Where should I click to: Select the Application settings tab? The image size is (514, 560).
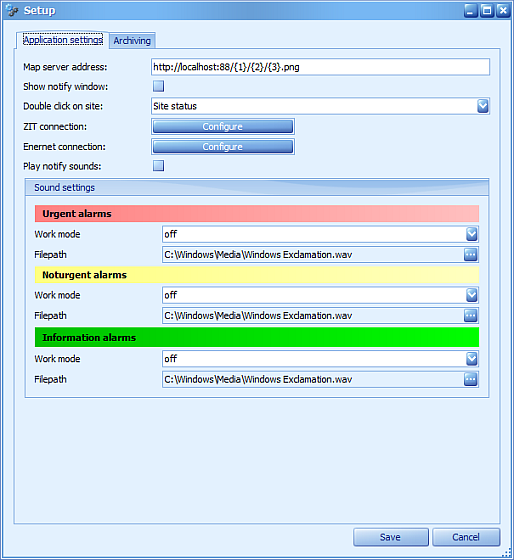tap(63, 40)
